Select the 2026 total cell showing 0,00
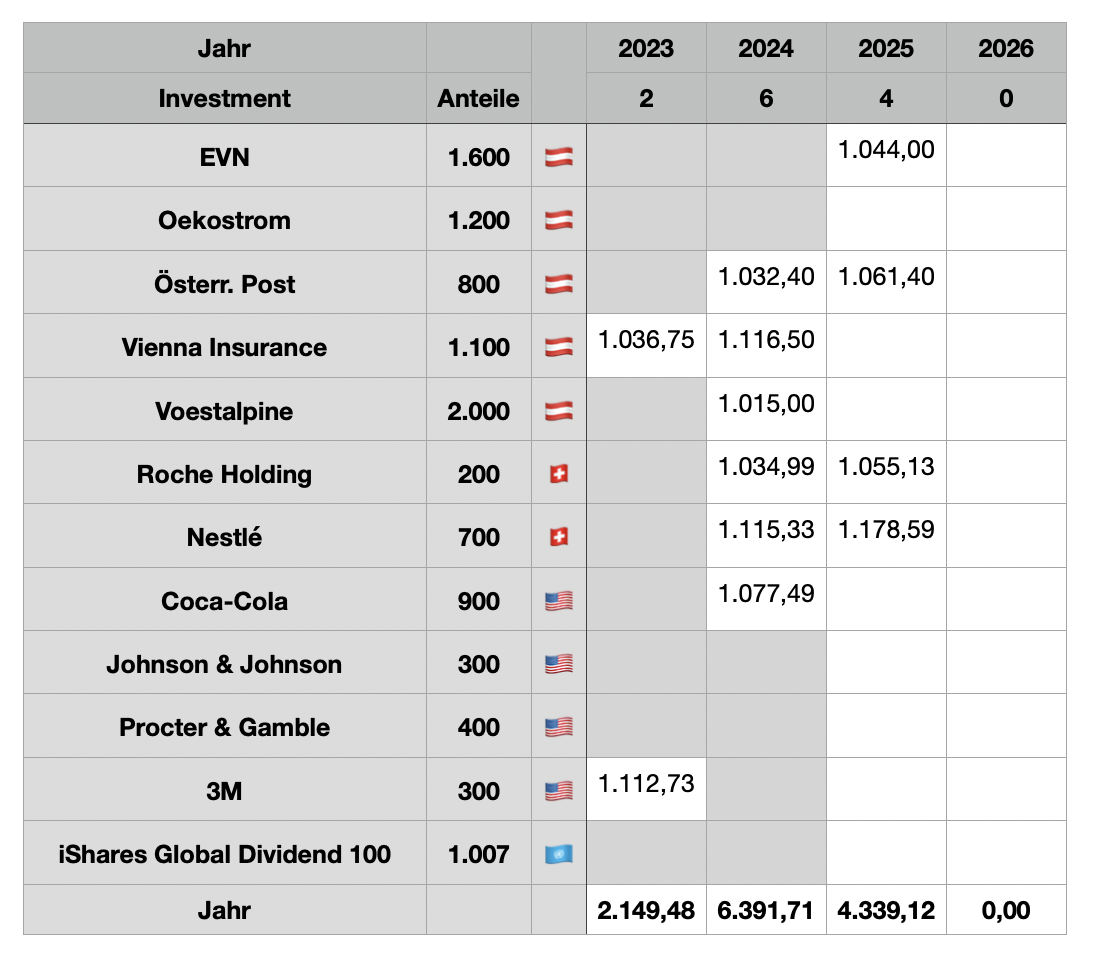 (1006, 910)
